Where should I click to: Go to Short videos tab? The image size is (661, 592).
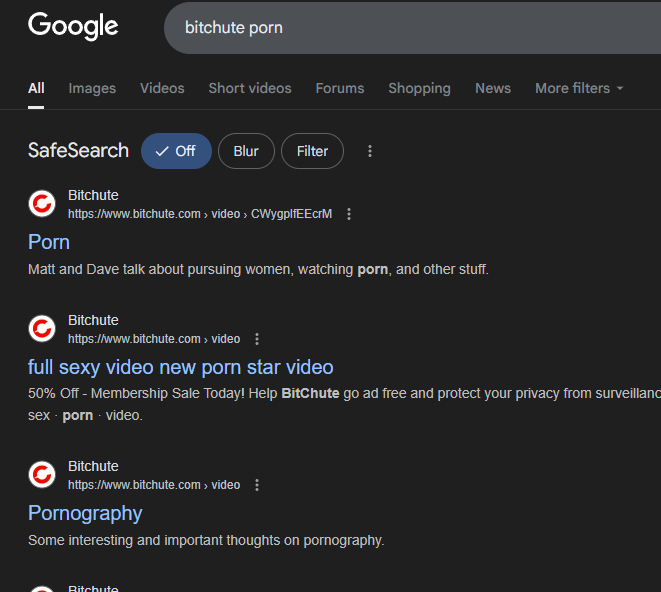point(250,88)
